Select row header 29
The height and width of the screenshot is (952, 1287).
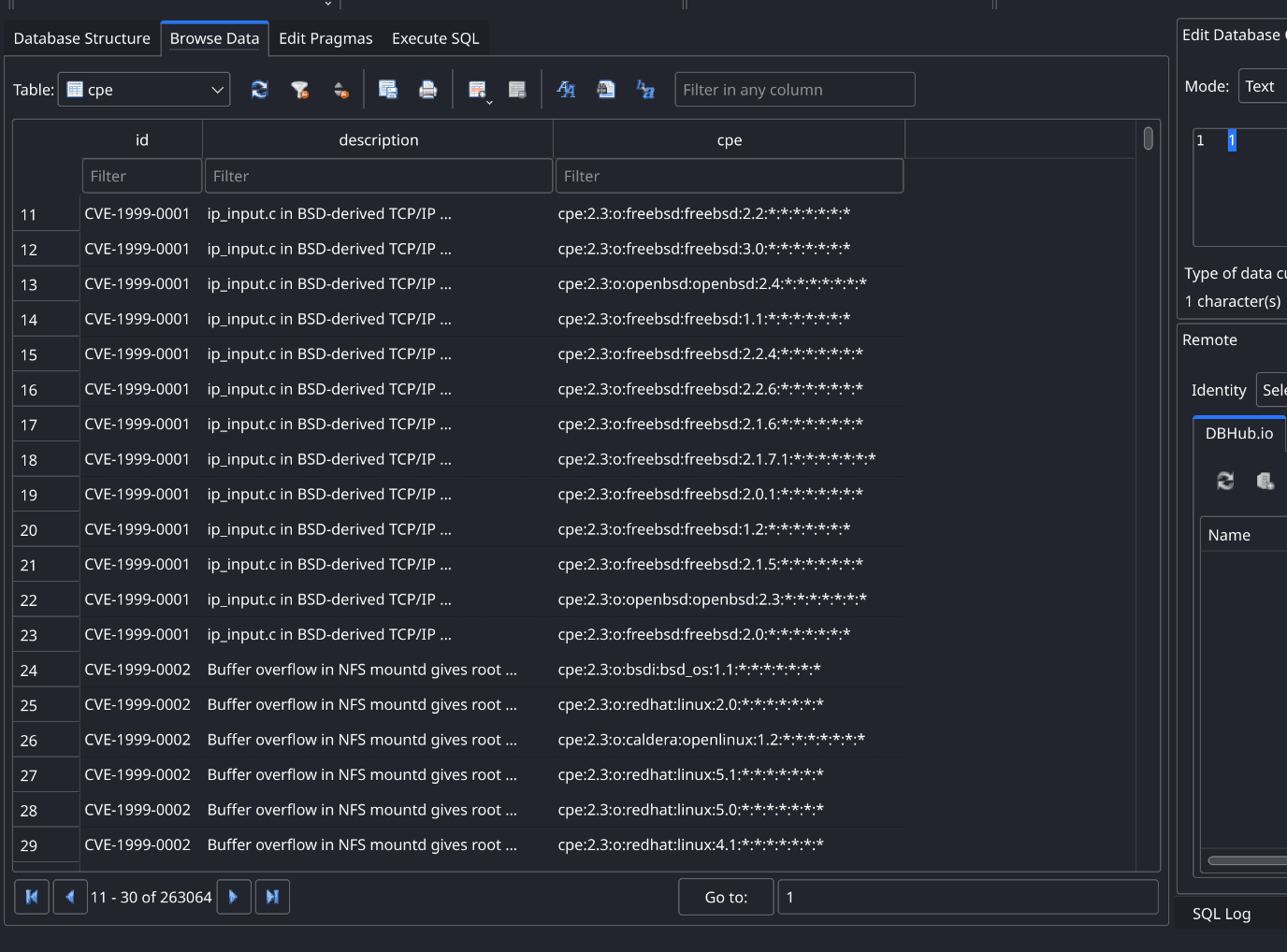point(47,845)
